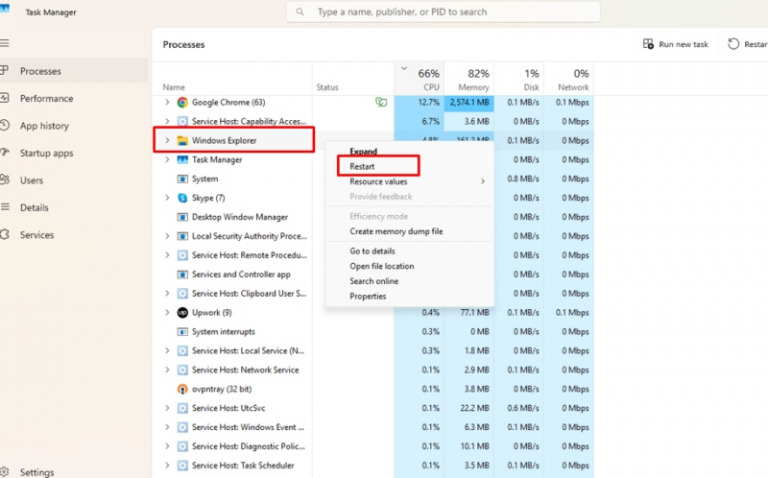Image resolution: width=768 pixels, height=478 pixels.
Task: Click the Google Chrome process icon
Action: pos(182,102)
